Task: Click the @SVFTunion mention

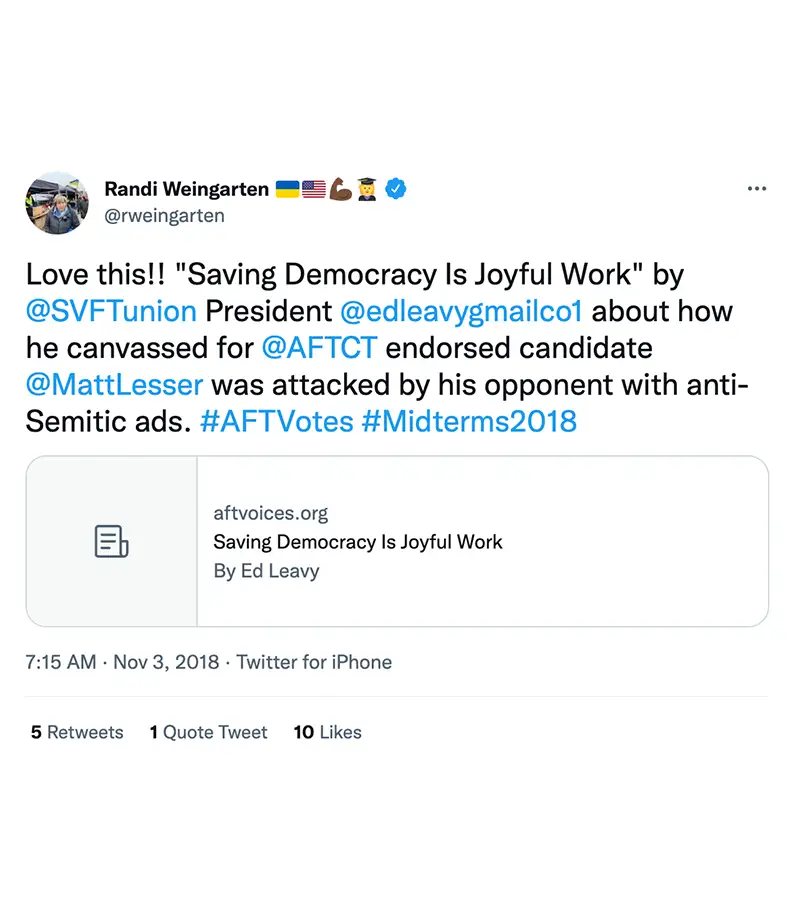Action: tap(111, 311)
